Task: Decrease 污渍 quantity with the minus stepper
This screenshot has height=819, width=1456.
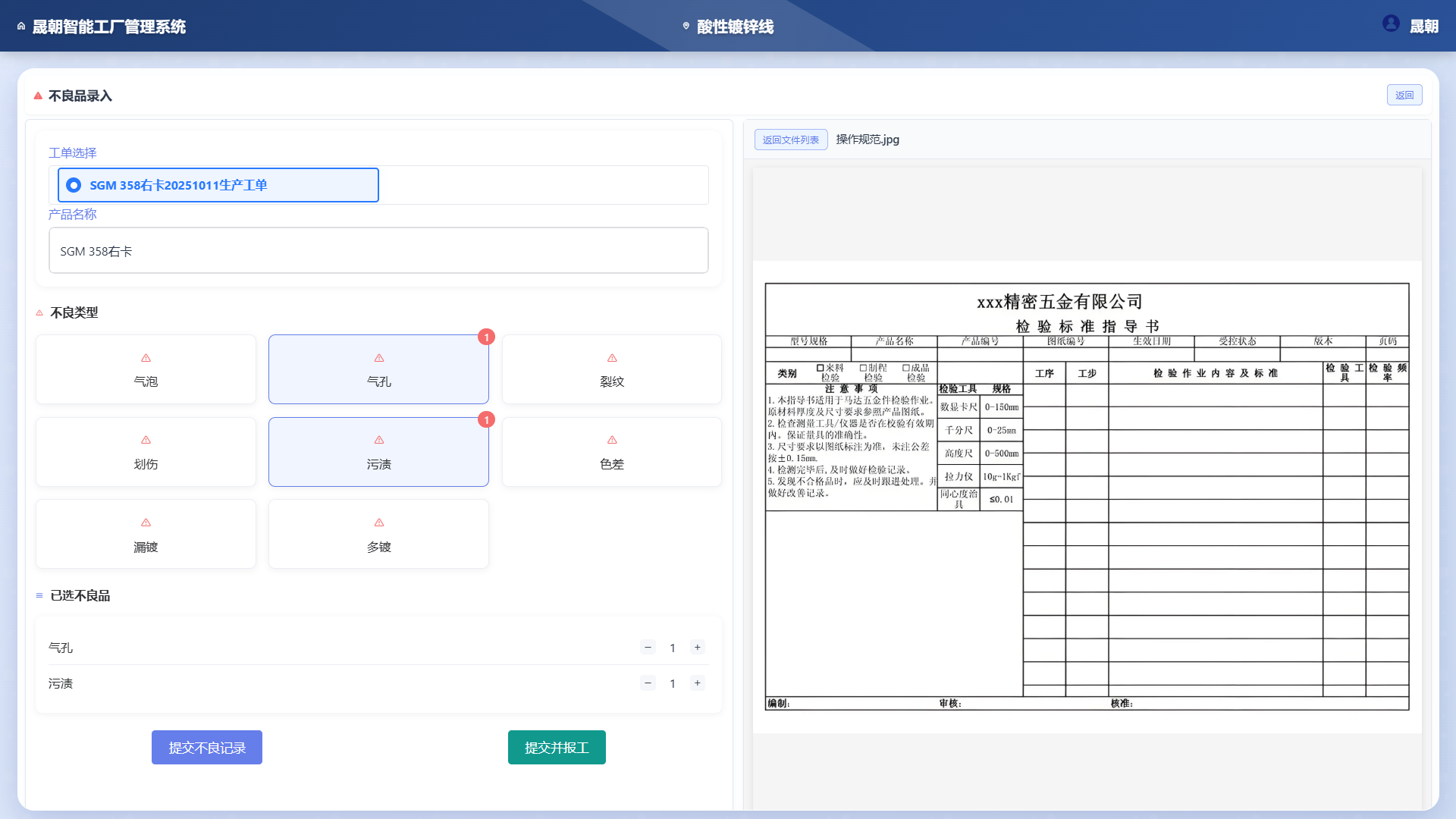Action: click(x=648, y=682)
